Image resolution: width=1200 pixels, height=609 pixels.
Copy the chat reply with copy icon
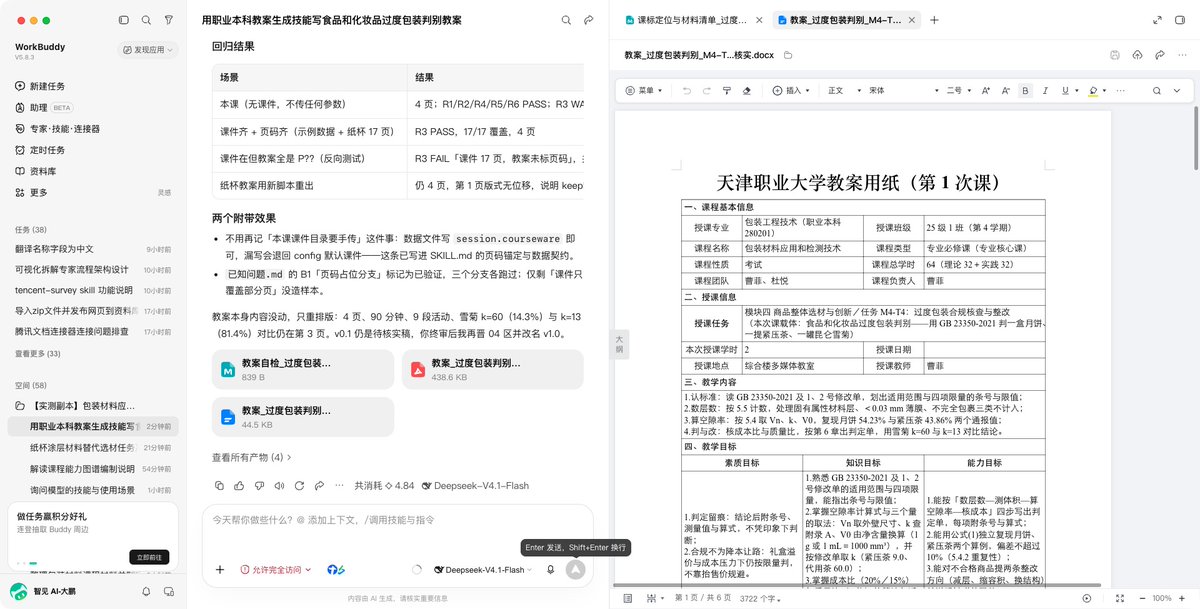click(220, 485)
